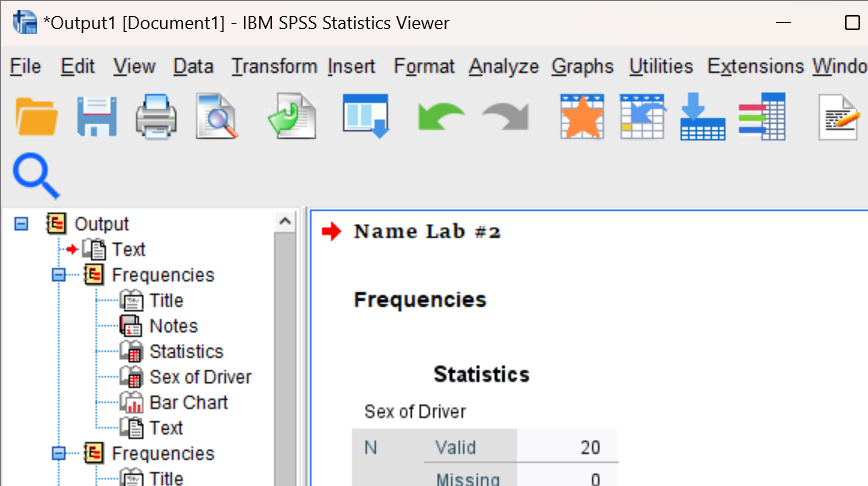Click the Go to Data star icon
This screenshot has height=486, width=868.
pos(582,117)
